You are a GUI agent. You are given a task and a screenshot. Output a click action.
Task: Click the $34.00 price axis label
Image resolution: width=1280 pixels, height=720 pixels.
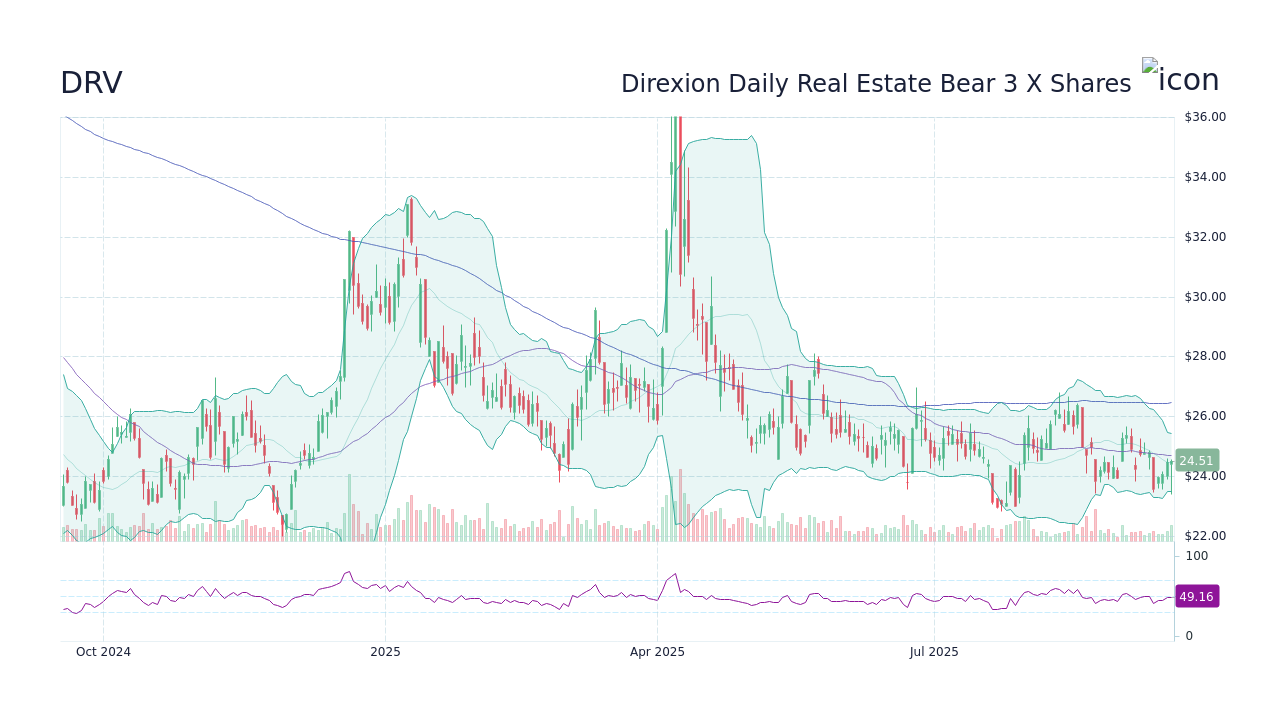click(1205, 177)
